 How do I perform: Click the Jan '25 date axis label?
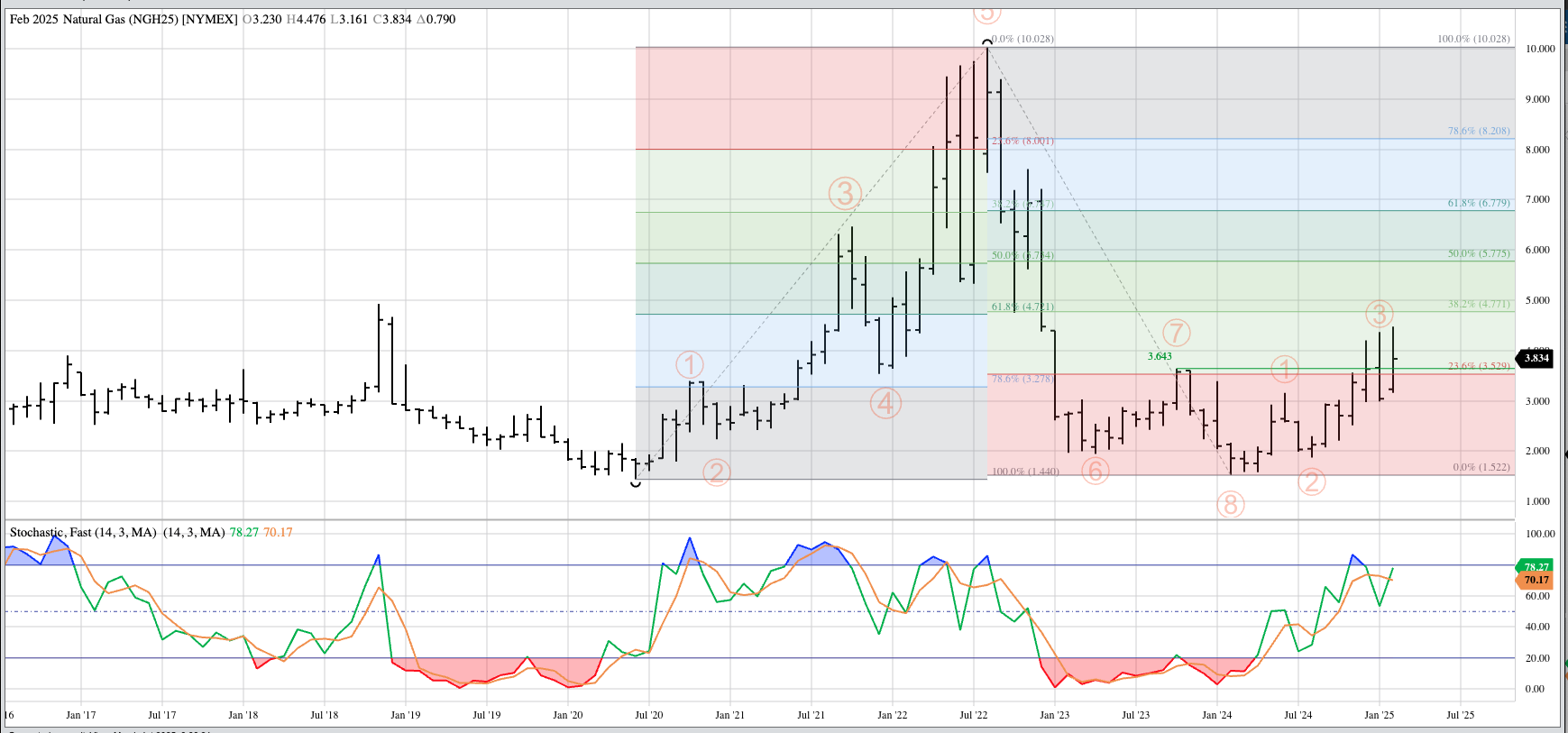1379,715
